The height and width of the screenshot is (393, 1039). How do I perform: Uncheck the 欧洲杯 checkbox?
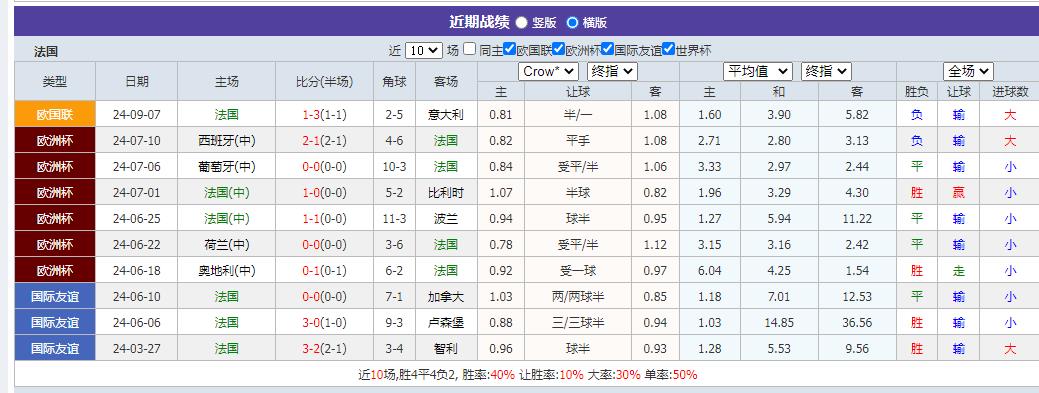click(x=559, y=49)
